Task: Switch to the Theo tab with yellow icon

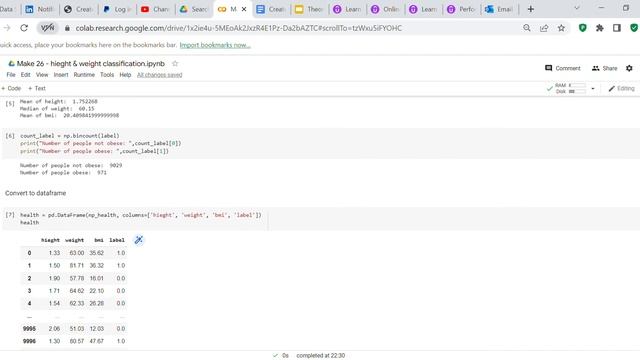Action: coord(309,9)
